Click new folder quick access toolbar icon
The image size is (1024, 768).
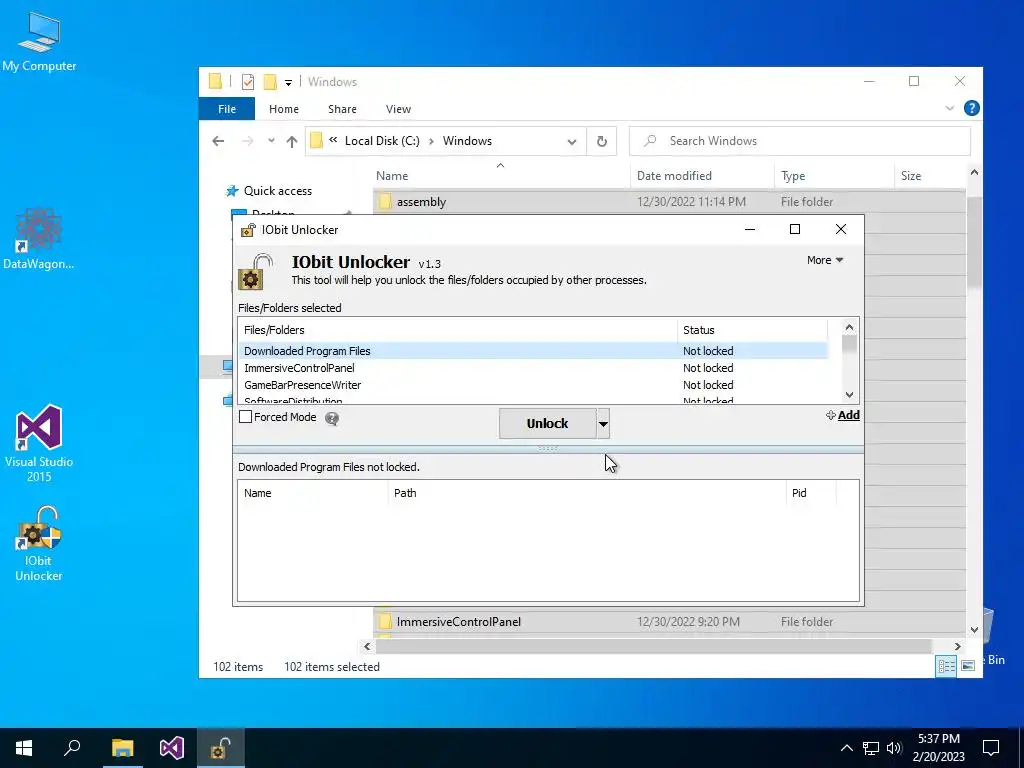pyautogui.click(x=270, y=82)
